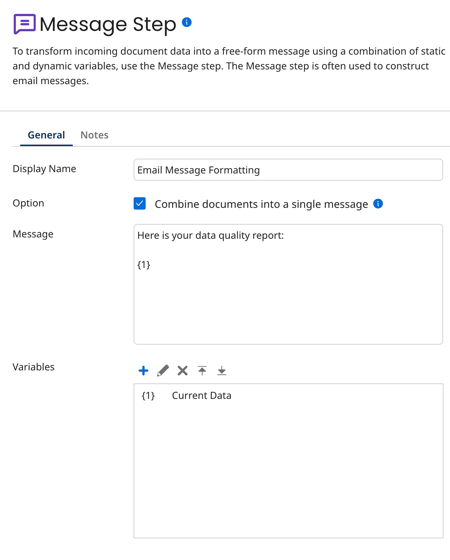The width and height of the screenshot is (450, 560).
Task: Click the Message Step heading text
Action: 108,24
